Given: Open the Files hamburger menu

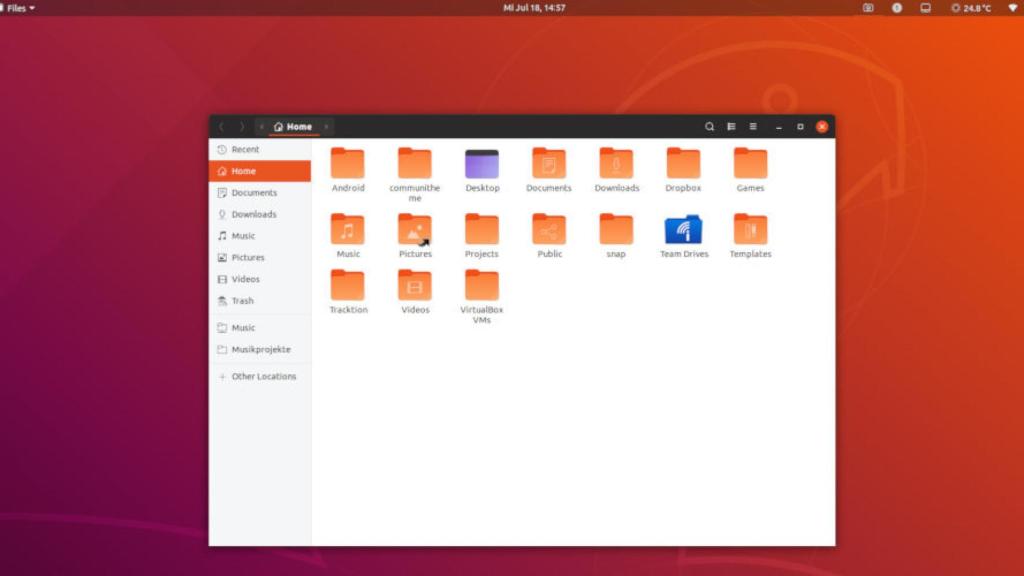Looking at the screenshot, I should 752,127.
